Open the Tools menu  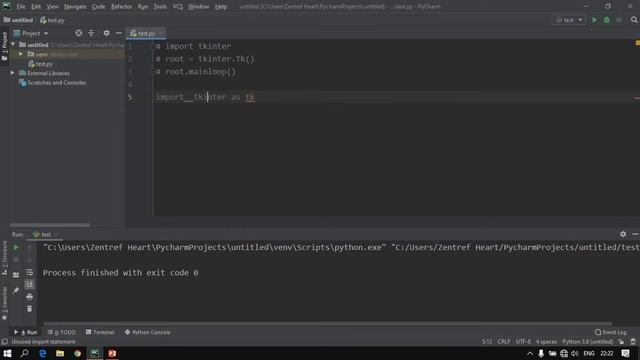(x=160, y=7)
